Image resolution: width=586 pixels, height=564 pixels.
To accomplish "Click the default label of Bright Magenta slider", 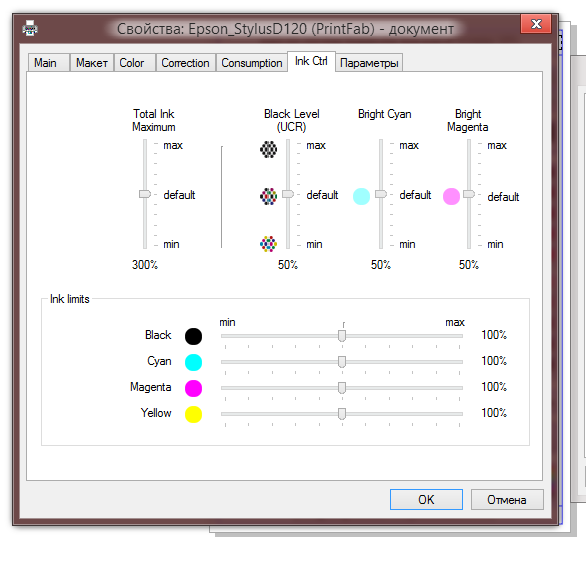I will pyautogui.click(x=503, y=197).
